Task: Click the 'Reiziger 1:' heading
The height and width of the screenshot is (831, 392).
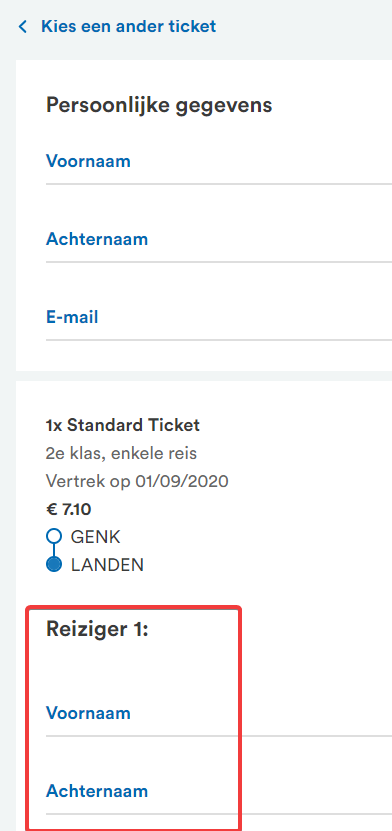Action: coord(97,629)
